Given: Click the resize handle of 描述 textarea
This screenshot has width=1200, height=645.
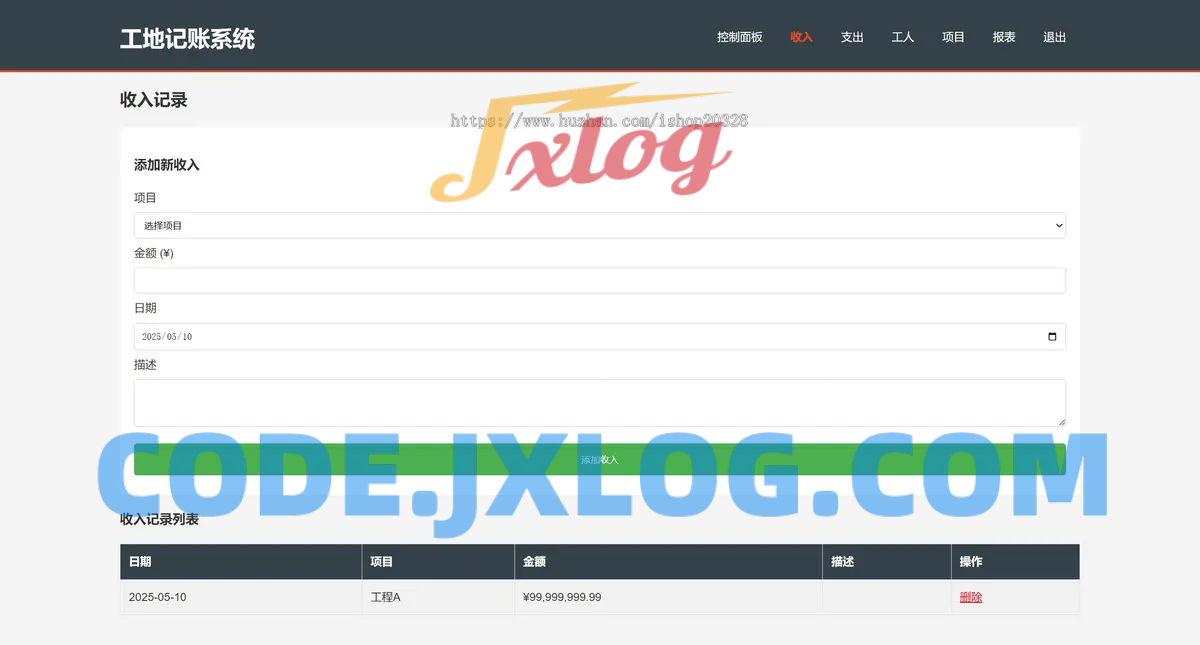Looking at the screenshot, I should (1061, 422).
